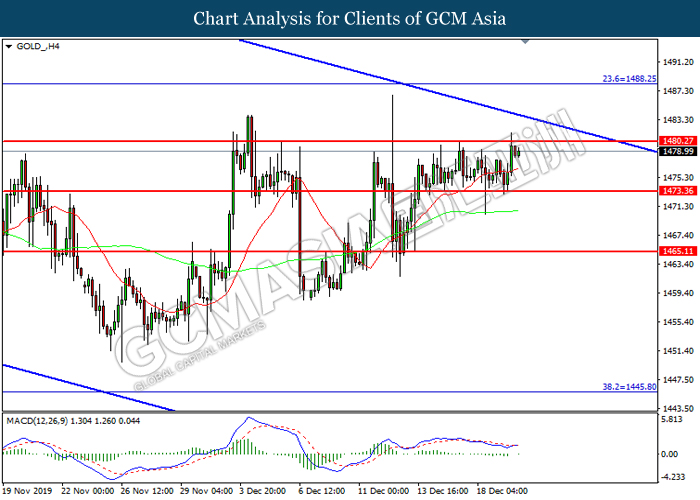700x500 pixels.
Task: Select the 38.2=1445.80 Fibonacci level label
Action: [x=629, y=386]
